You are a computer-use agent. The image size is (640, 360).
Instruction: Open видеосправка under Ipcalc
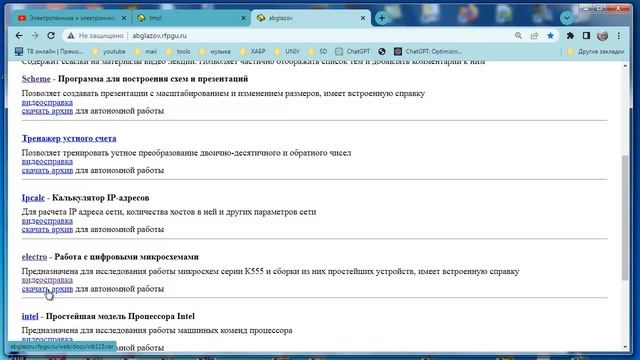47,221
